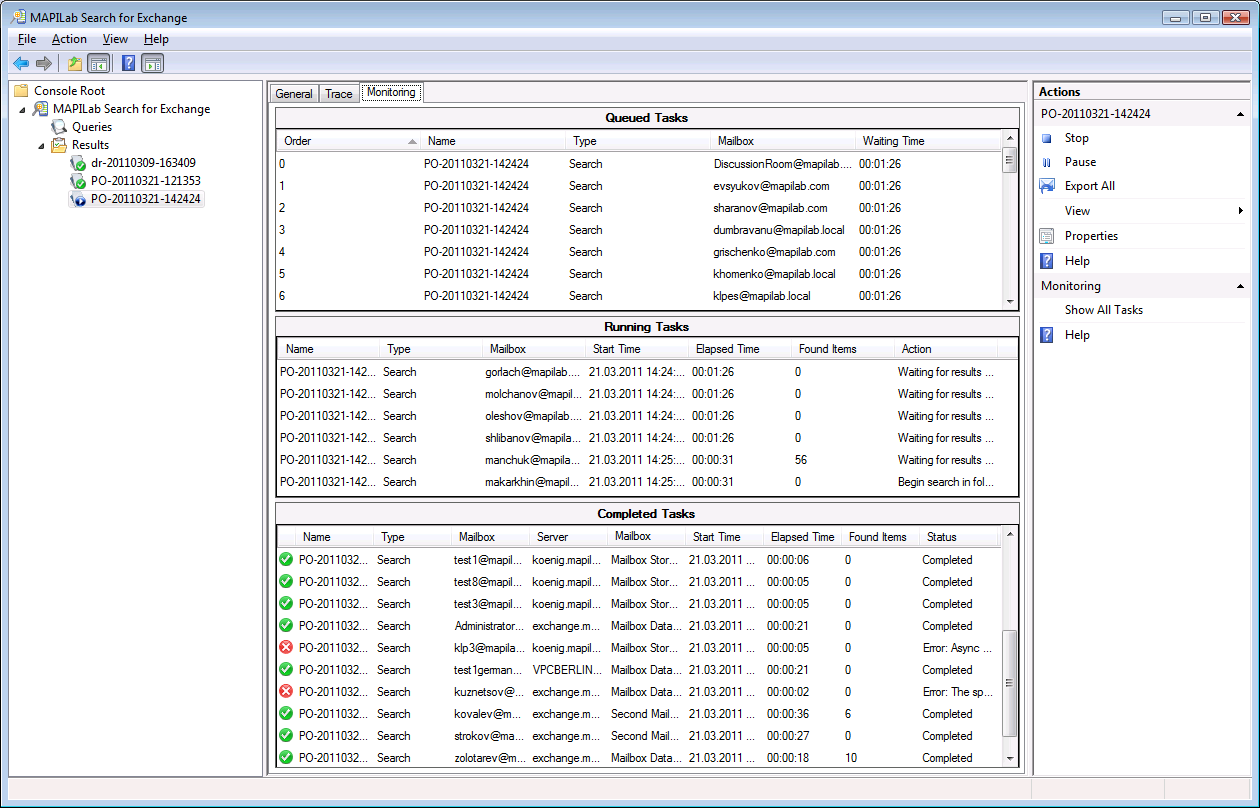
Task: Click the Completed Tasks scrollbar down arrow
Action: pos(1009,759)
